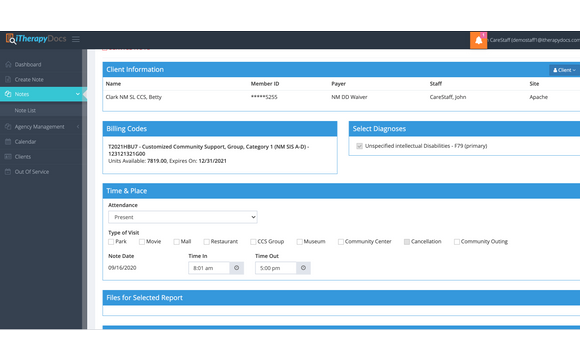
Task: Click the Clients sidebar icon
Action: click(x=8, y=156)
